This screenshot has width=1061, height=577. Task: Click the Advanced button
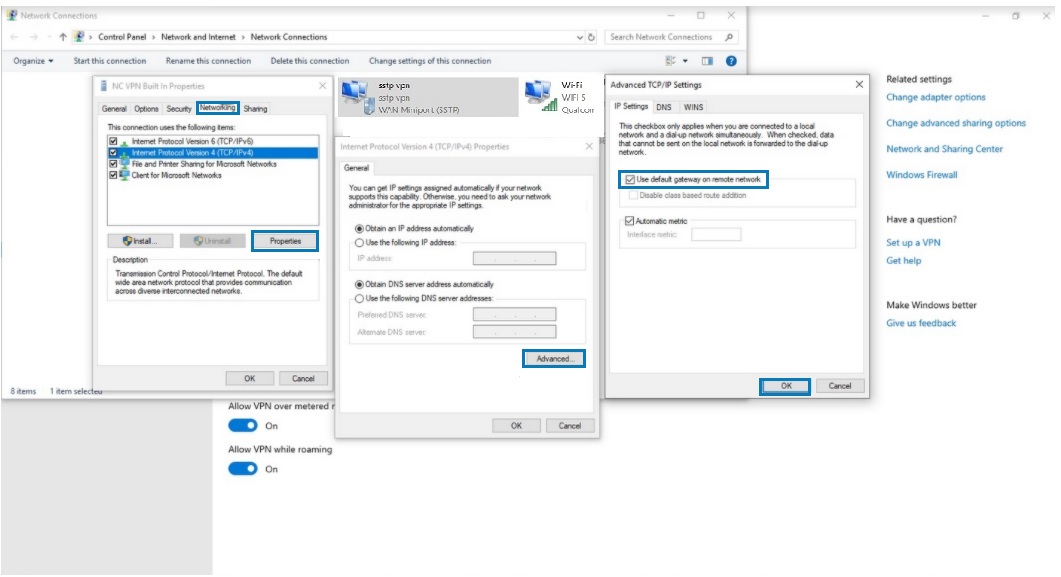coord(554,359)
